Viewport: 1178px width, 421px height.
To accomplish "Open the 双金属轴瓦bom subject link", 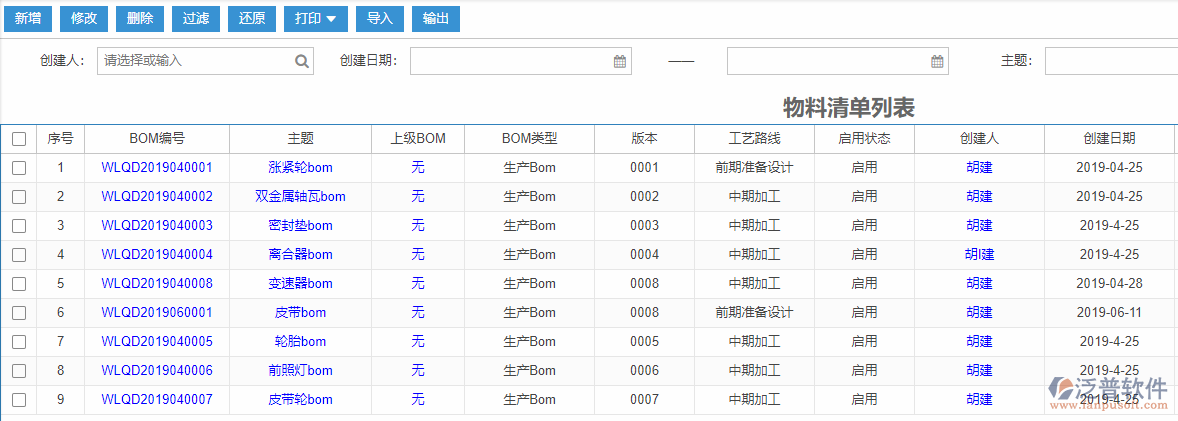I will (300, 197).
